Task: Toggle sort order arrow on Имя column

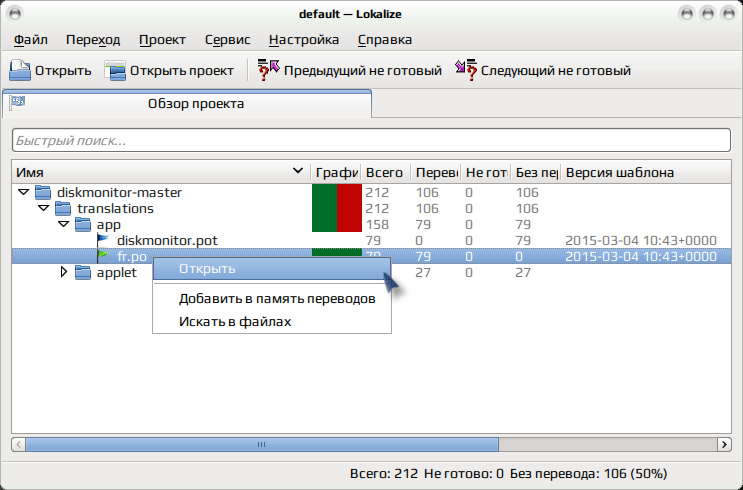Action: coord(298,171)
